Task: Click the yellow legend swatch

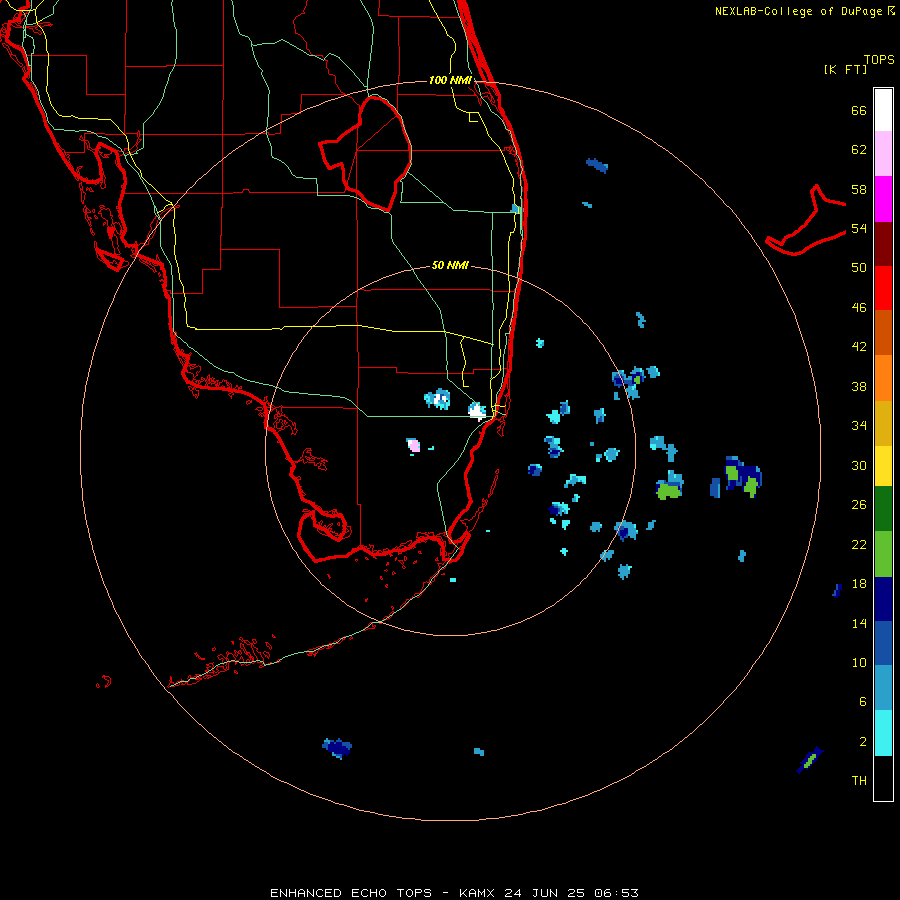Action: pos(883,465)
